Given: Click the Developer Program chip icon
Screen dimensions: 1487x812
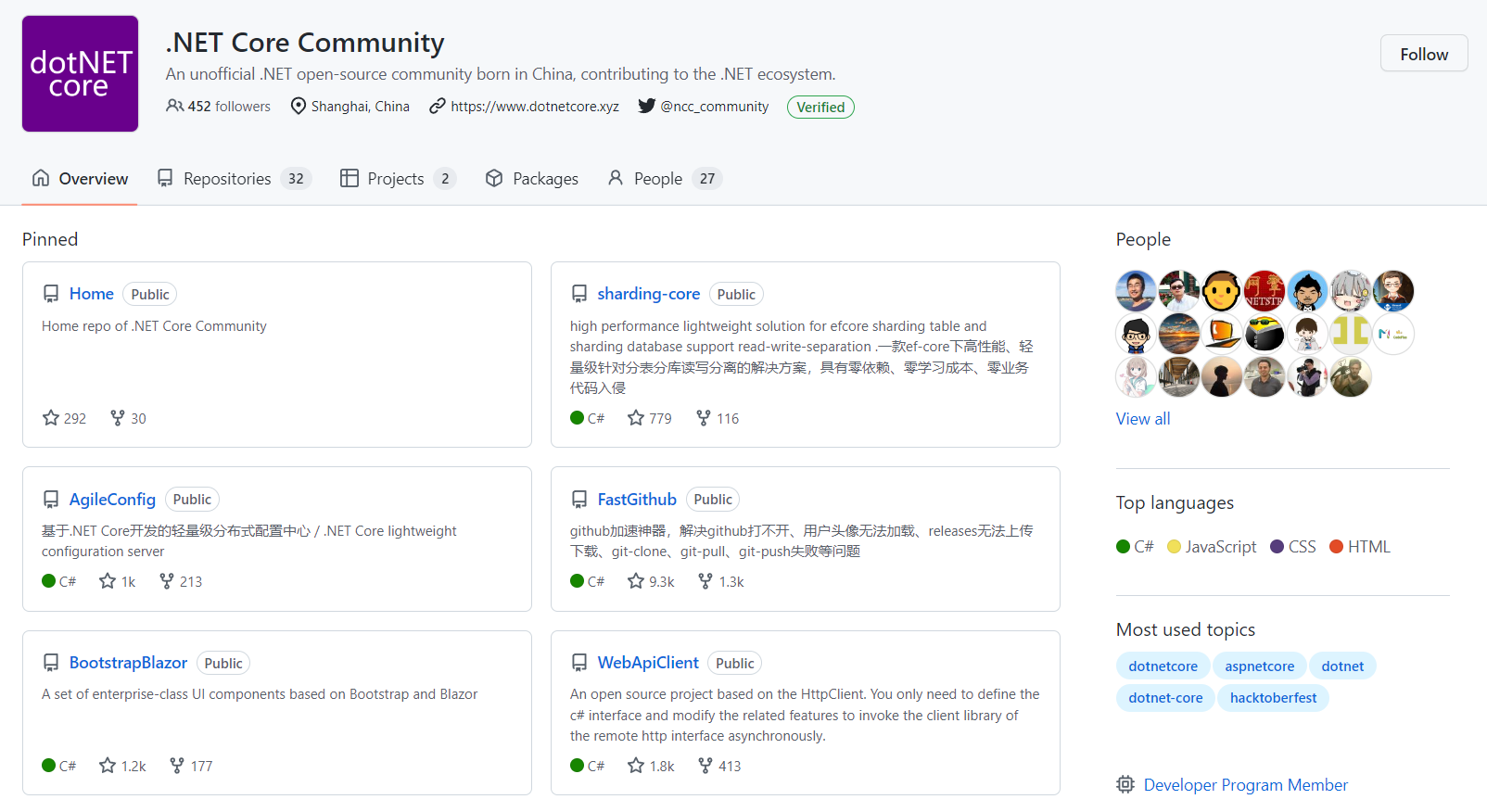Looking at the screenshot, I should coord(1125,784).
